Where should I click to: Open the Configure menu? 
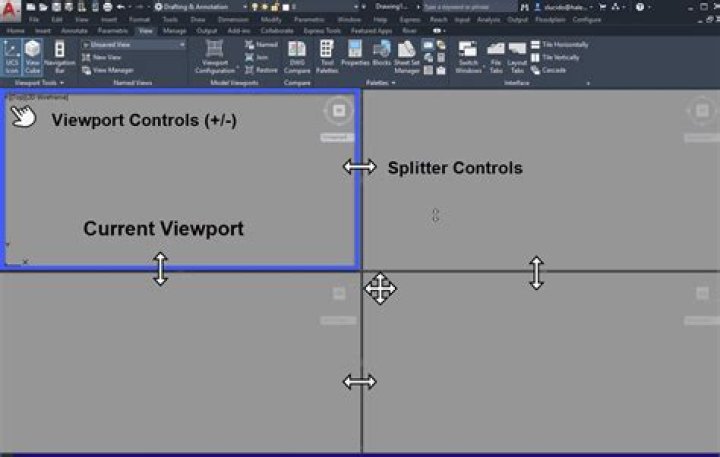pyautogui.click(x=587, y=20)
